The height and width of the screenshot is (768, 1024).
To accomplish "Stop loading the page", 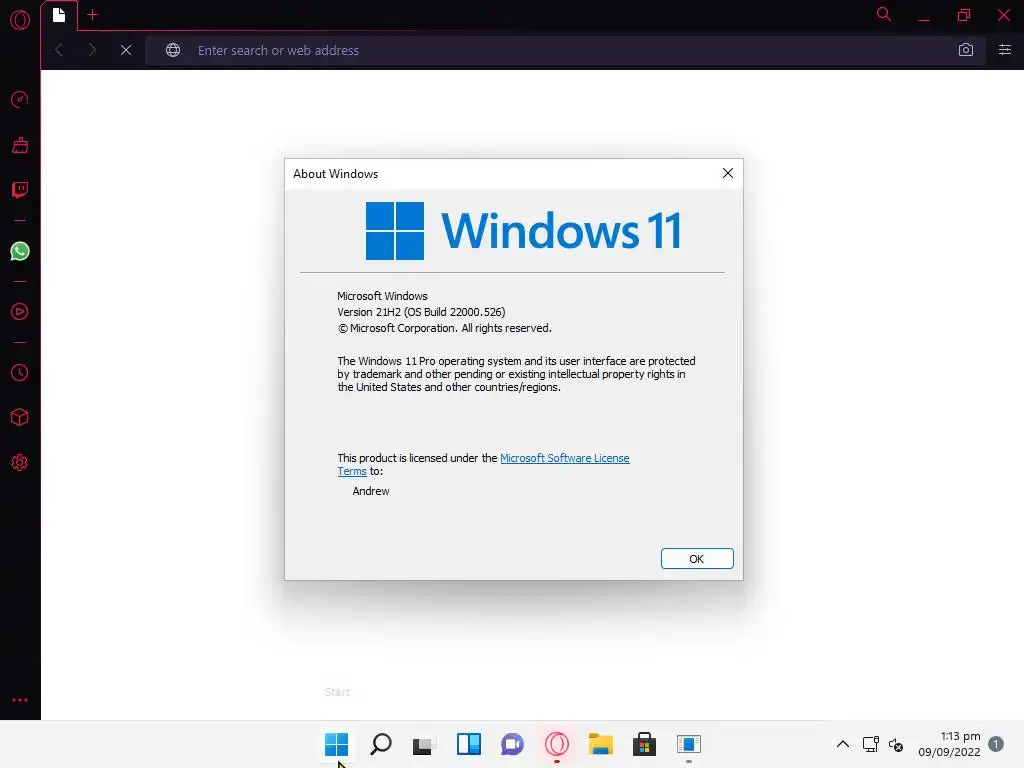I will [x=126, y=50].
